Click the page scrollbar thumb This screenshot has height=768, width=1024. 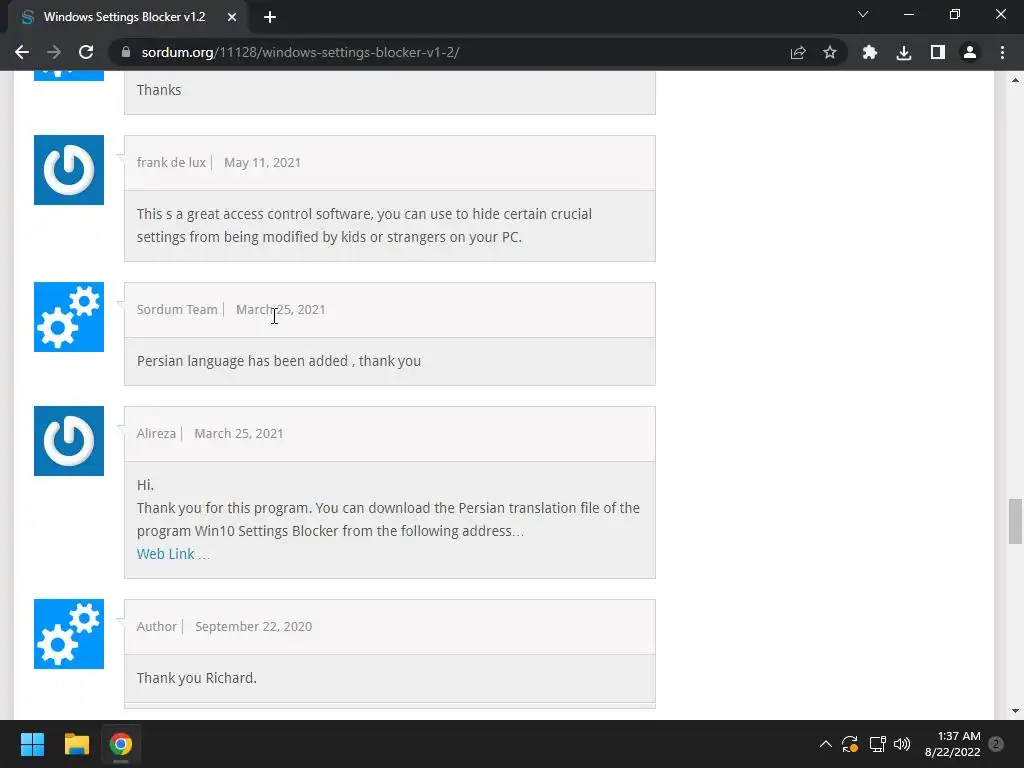(x=1015, y=521)
